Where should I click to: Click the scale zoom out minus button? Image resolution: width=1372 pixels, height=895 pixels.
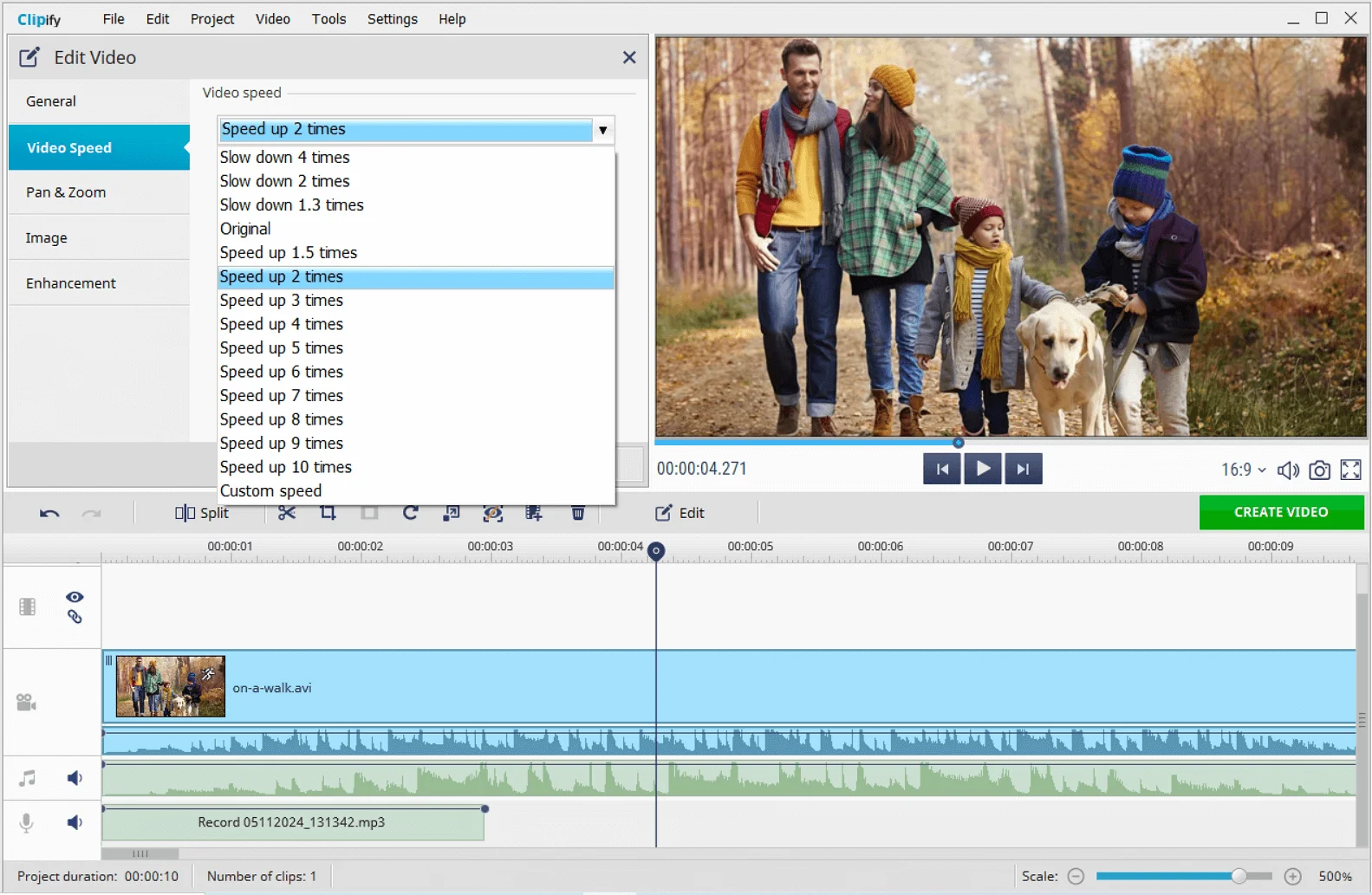1076,877
